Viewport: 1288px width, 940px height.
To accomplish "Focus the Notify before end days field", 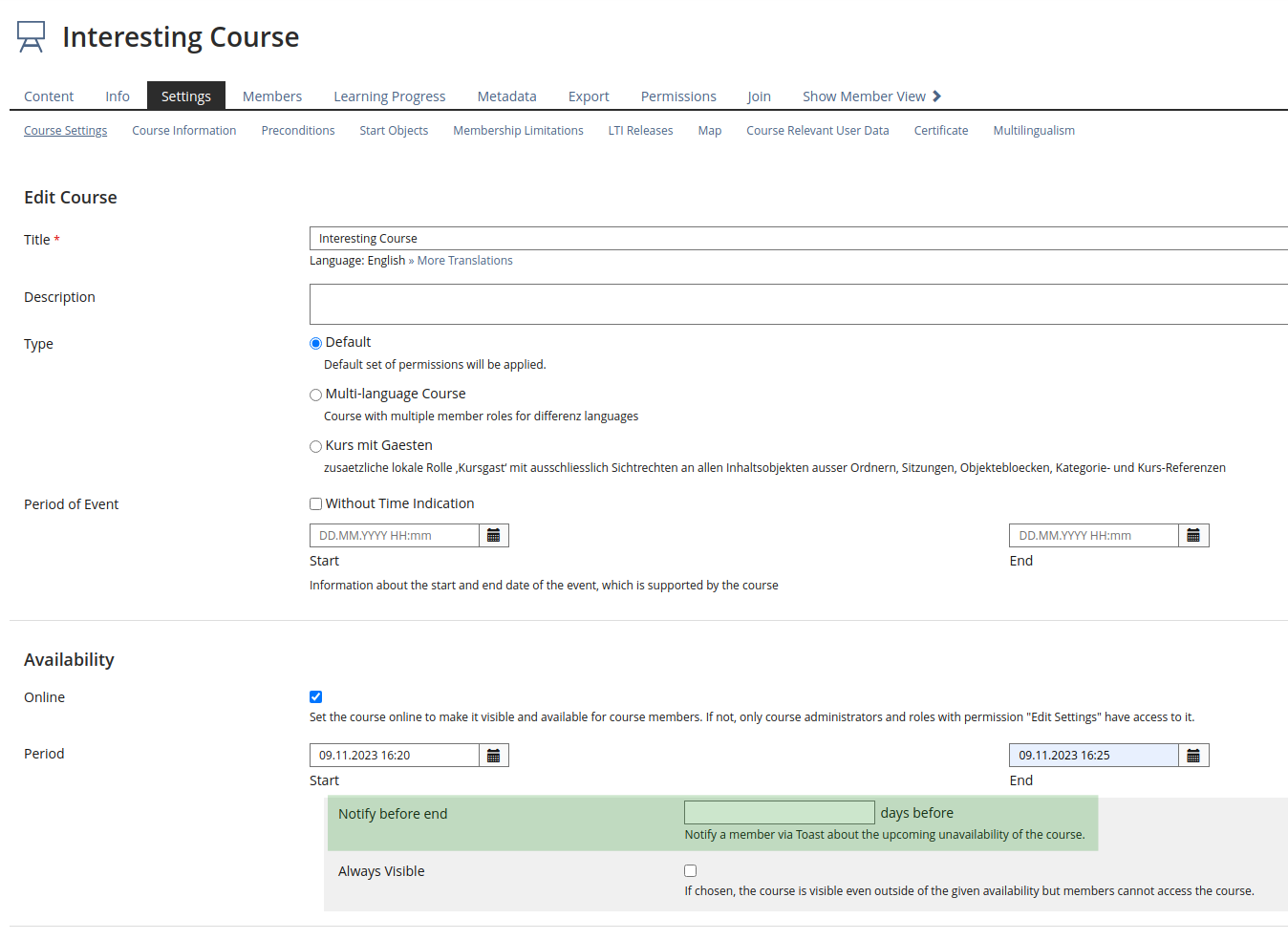I will click(779, 813).
